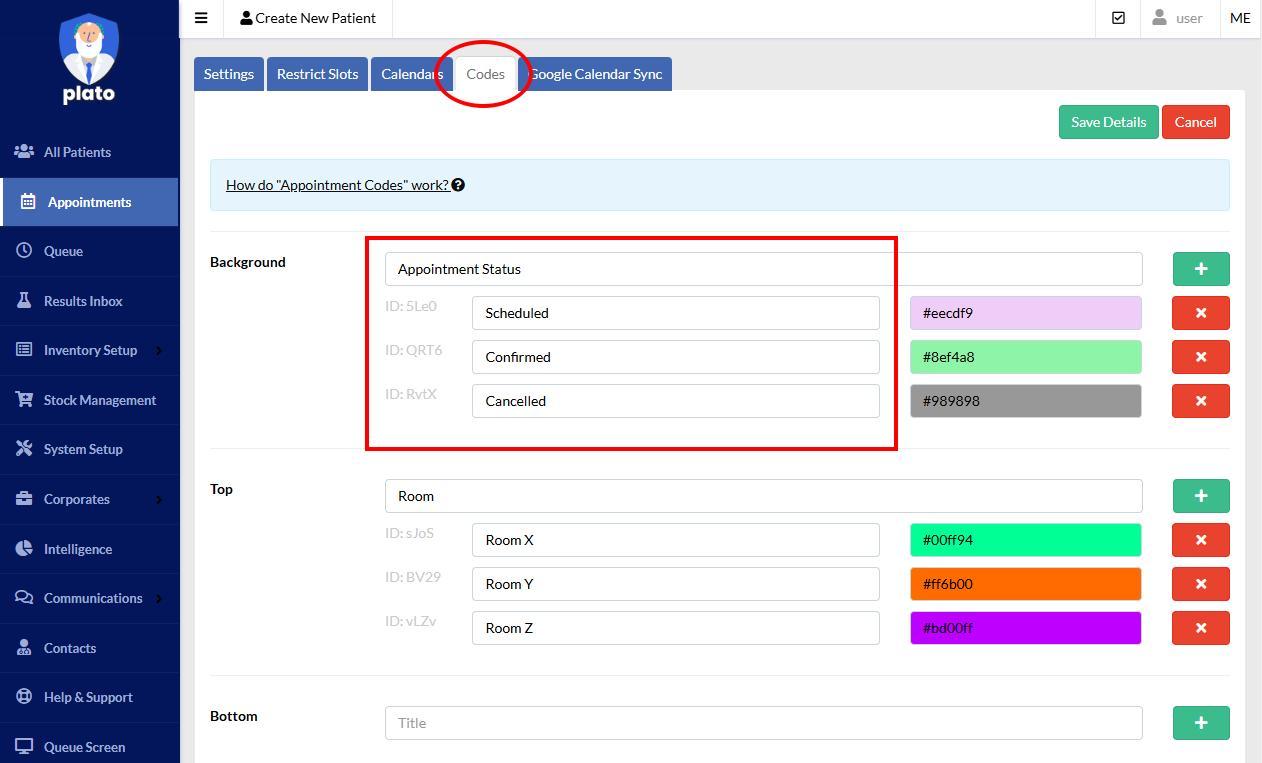Image resolution: width=1262 pixels, height=763 pixels.
Task: Open the Google Calendar Sync tab
Action: pyautogui.click(x=597, y=73)
